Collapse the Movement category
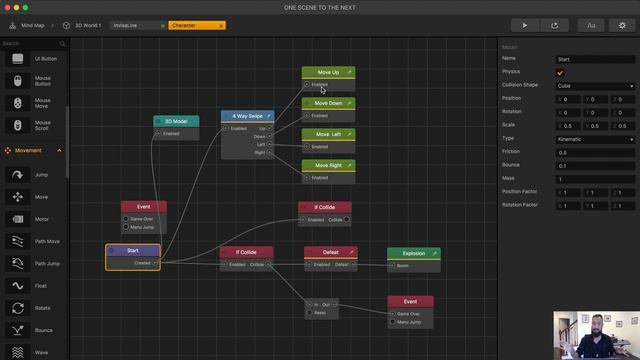This screenshot has height=360, width=640. pos(59,151)
